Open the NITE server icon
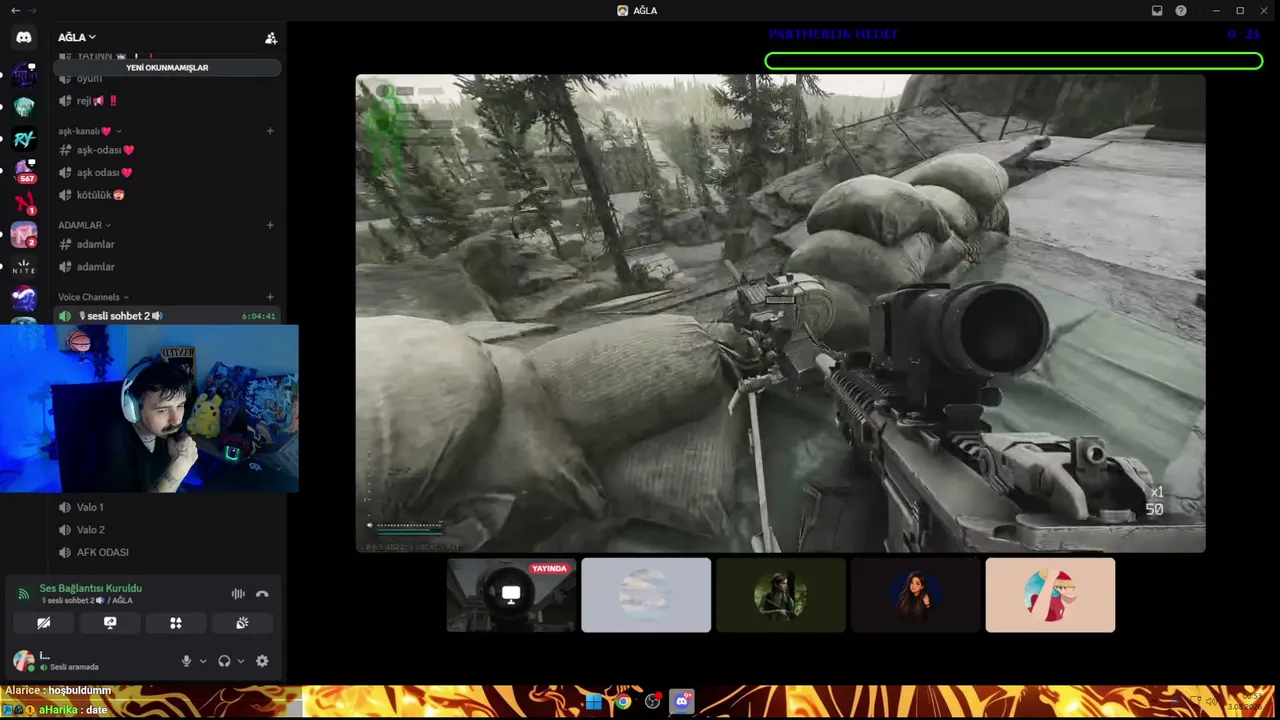This screenshot has width=1280, height=720. [x=24, y=267]
